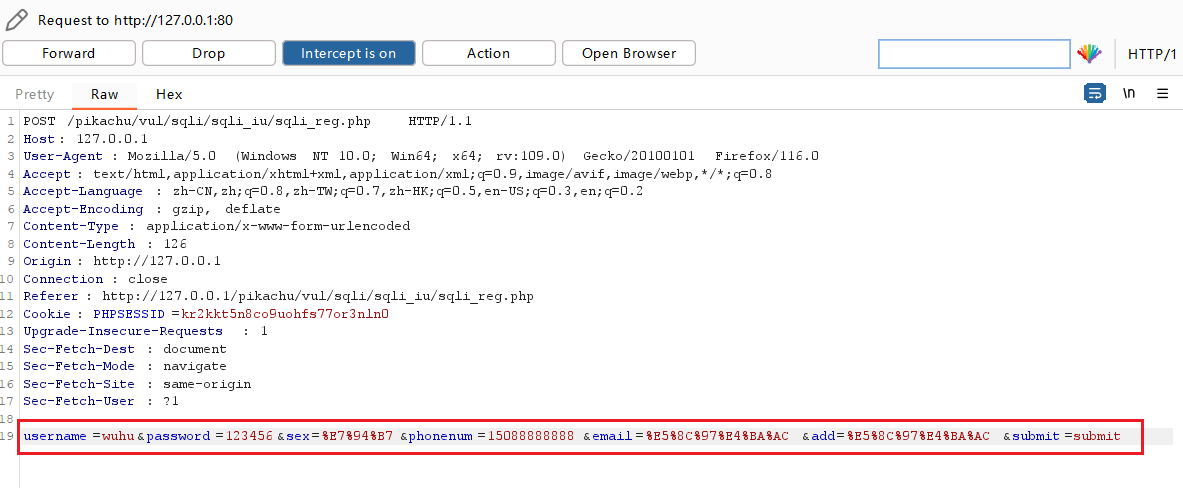Image resolution: width=1183 pixels, height=488 pixels.
Task: Click the Sec-Fetch-Mode navigate line
Action: coord(124,366)
